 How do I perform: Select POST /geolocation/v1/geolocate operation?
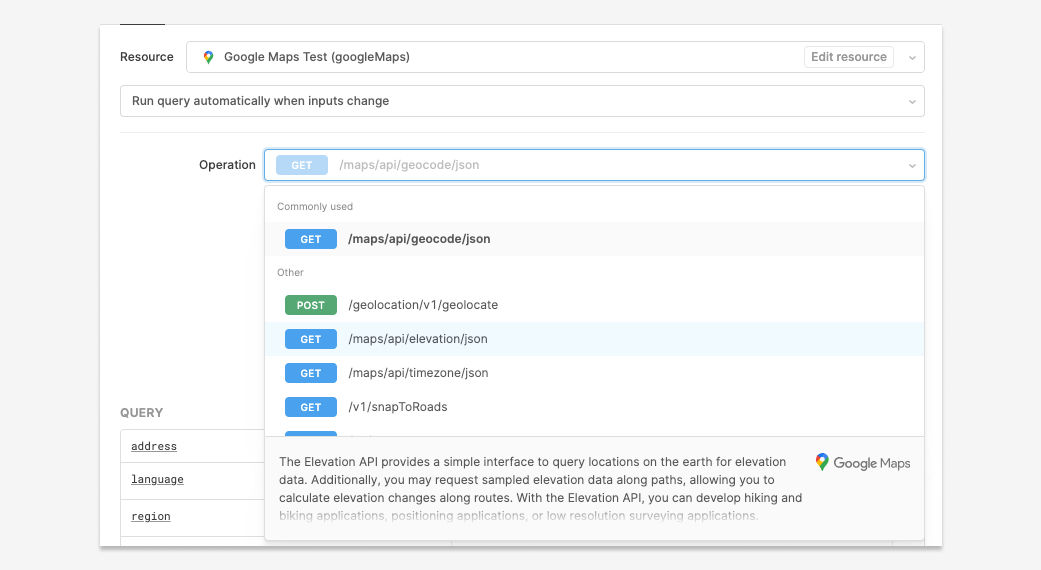coord(594,305)
